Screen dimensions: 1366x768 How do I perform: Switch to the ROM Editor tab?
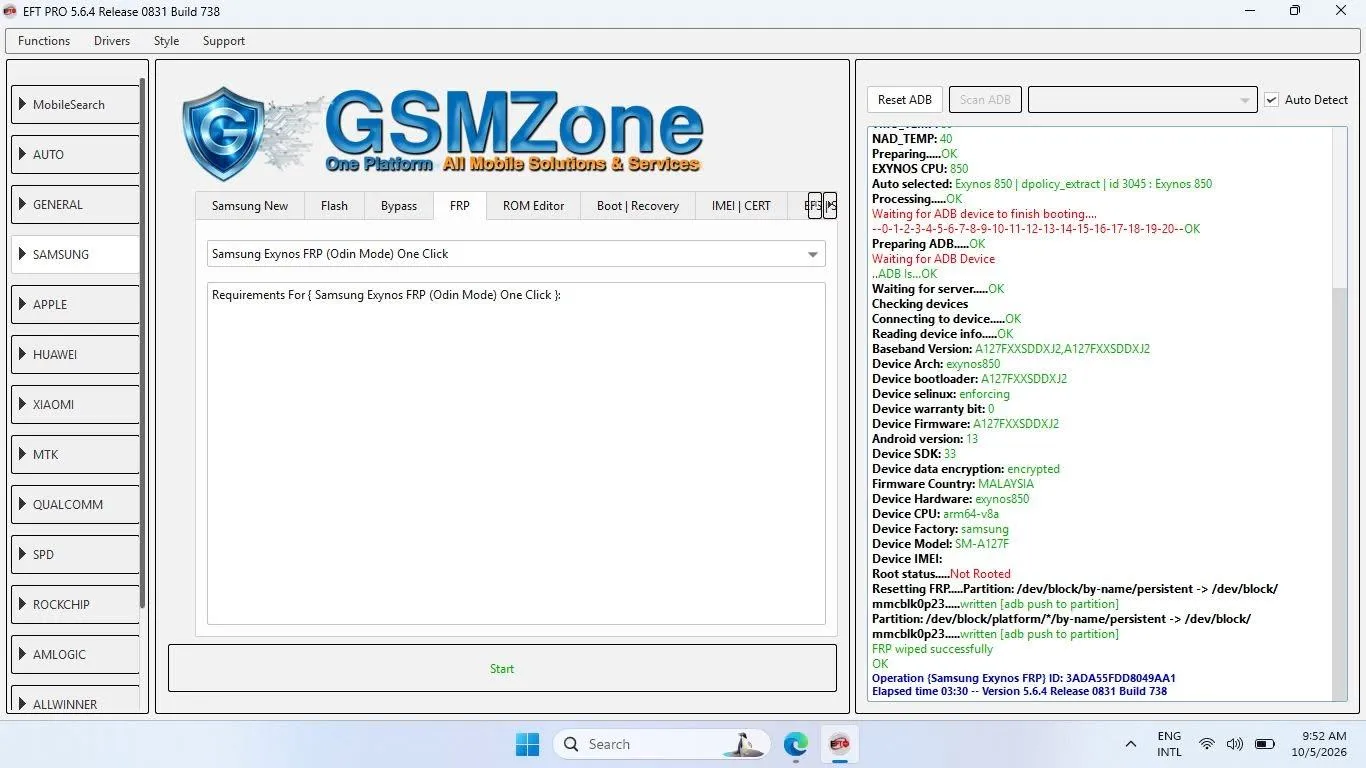click(533, 206)
